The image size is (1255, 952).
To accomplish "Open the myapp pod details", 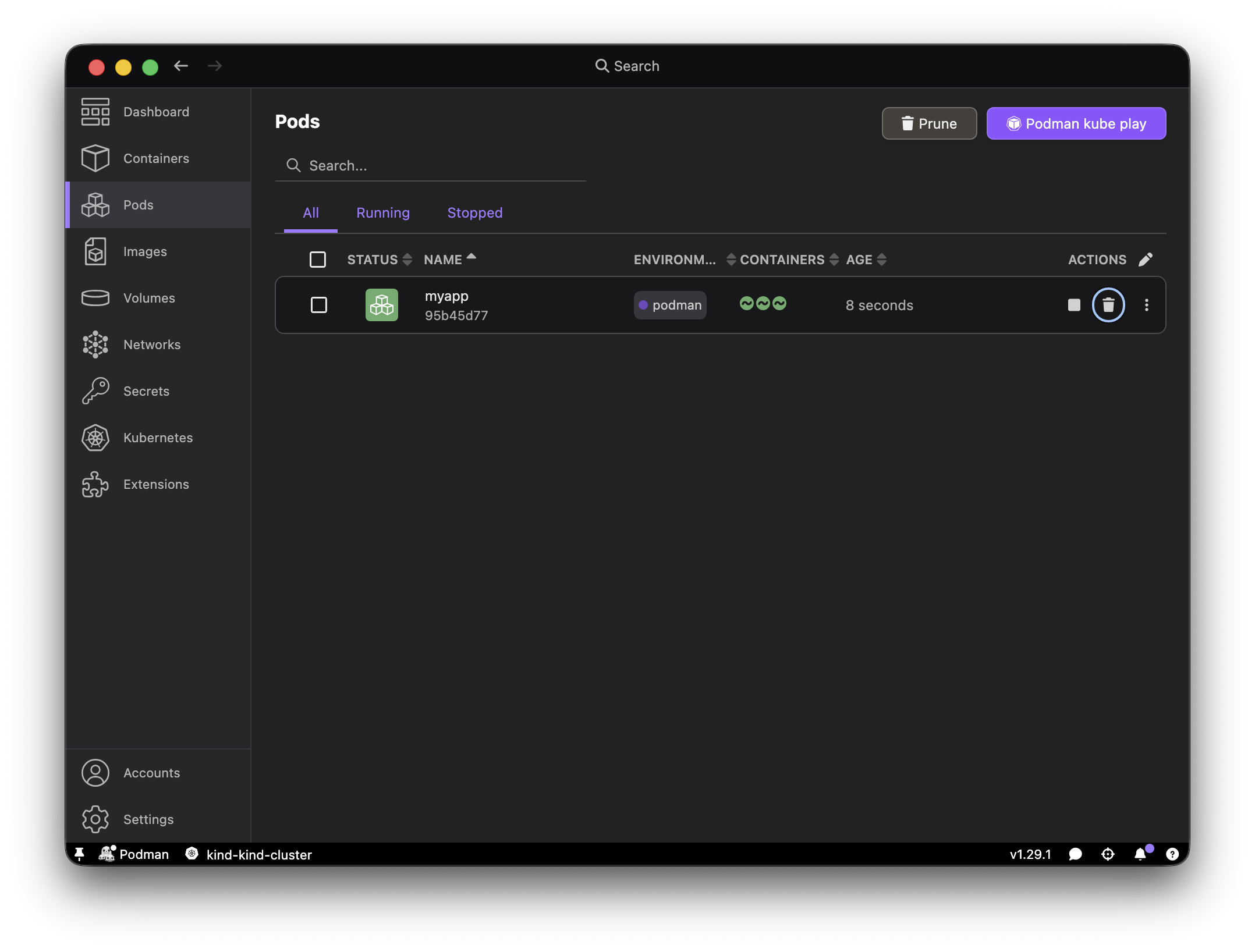I will click(x=446, y=296).
